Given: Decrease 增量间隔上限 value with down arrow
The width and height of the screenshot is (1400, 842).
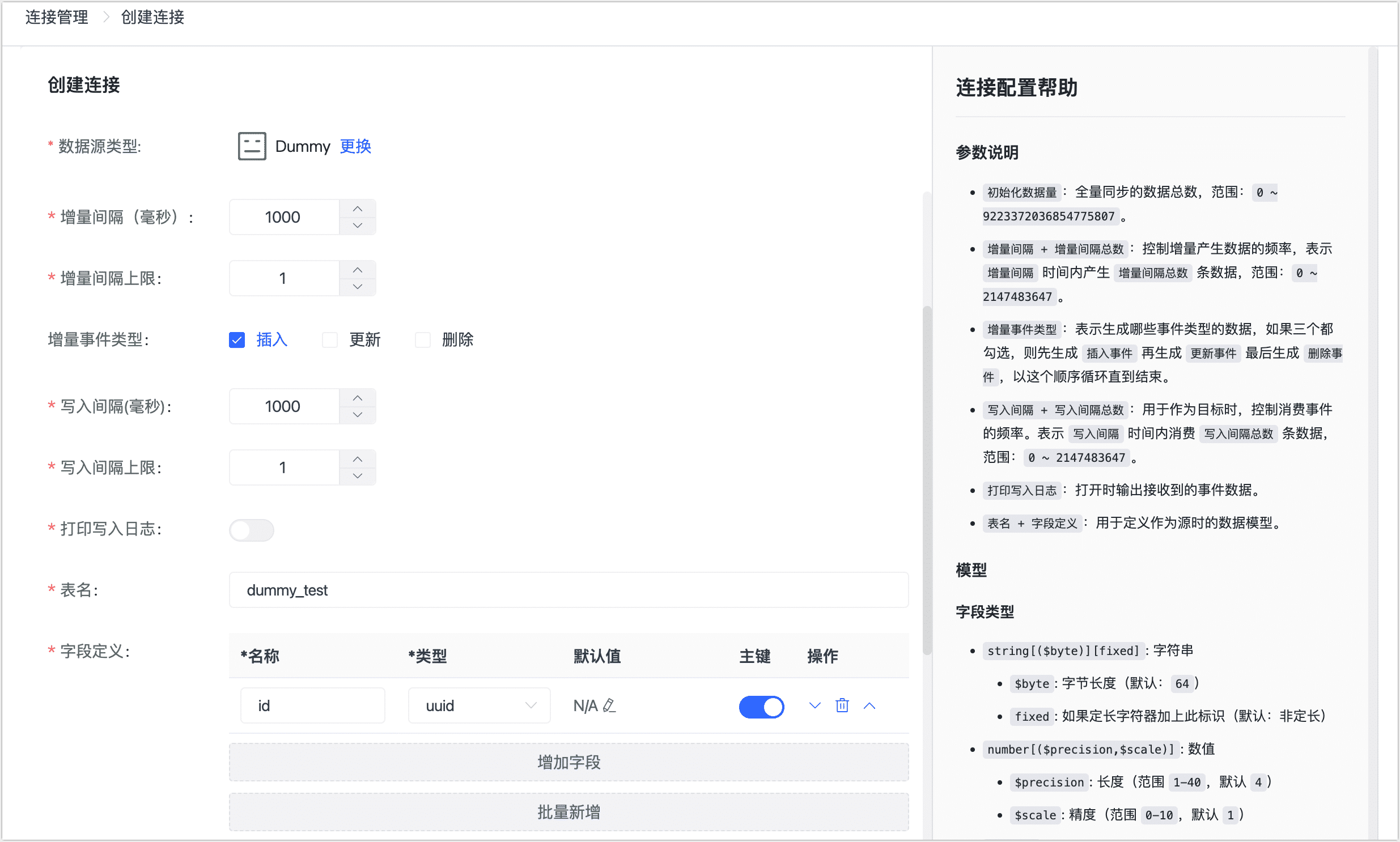Looking at the screenshot, I should [x=357, y=287].
